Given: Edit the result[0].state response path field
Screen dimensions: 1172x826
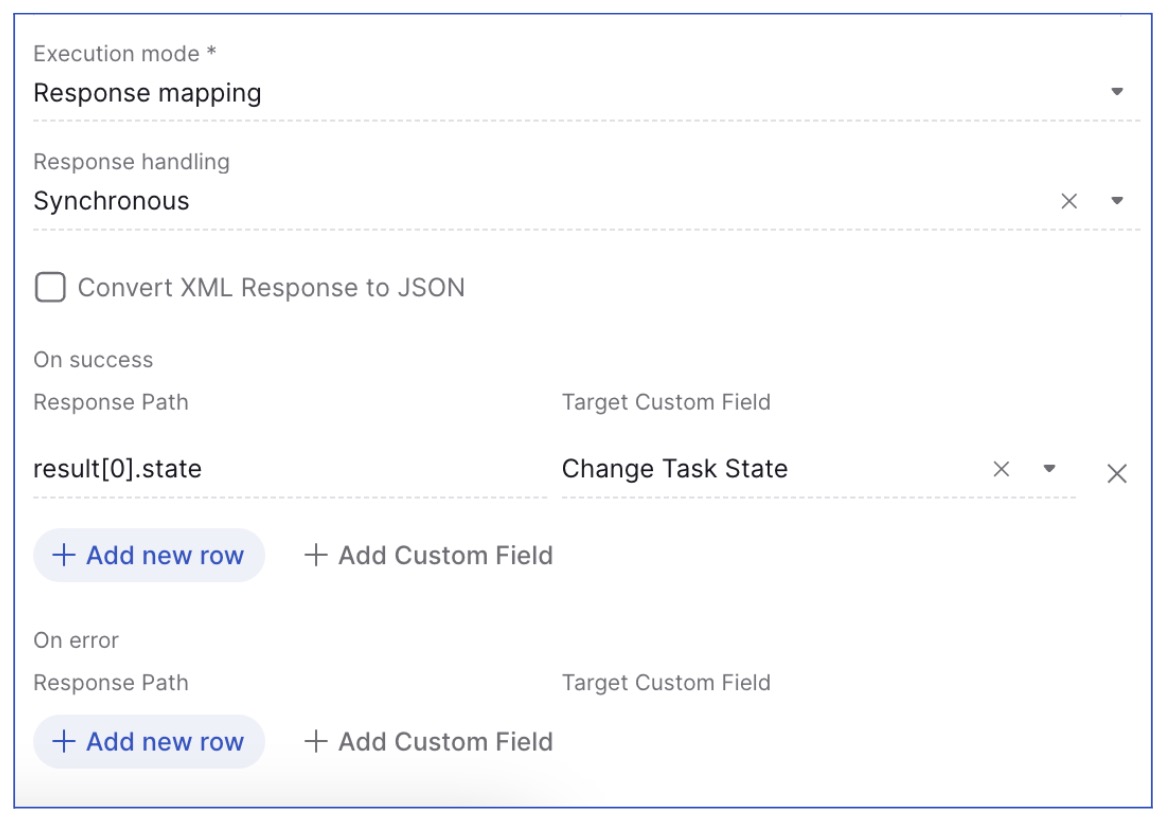Looking at the screenshot, I should coord(290,469).
